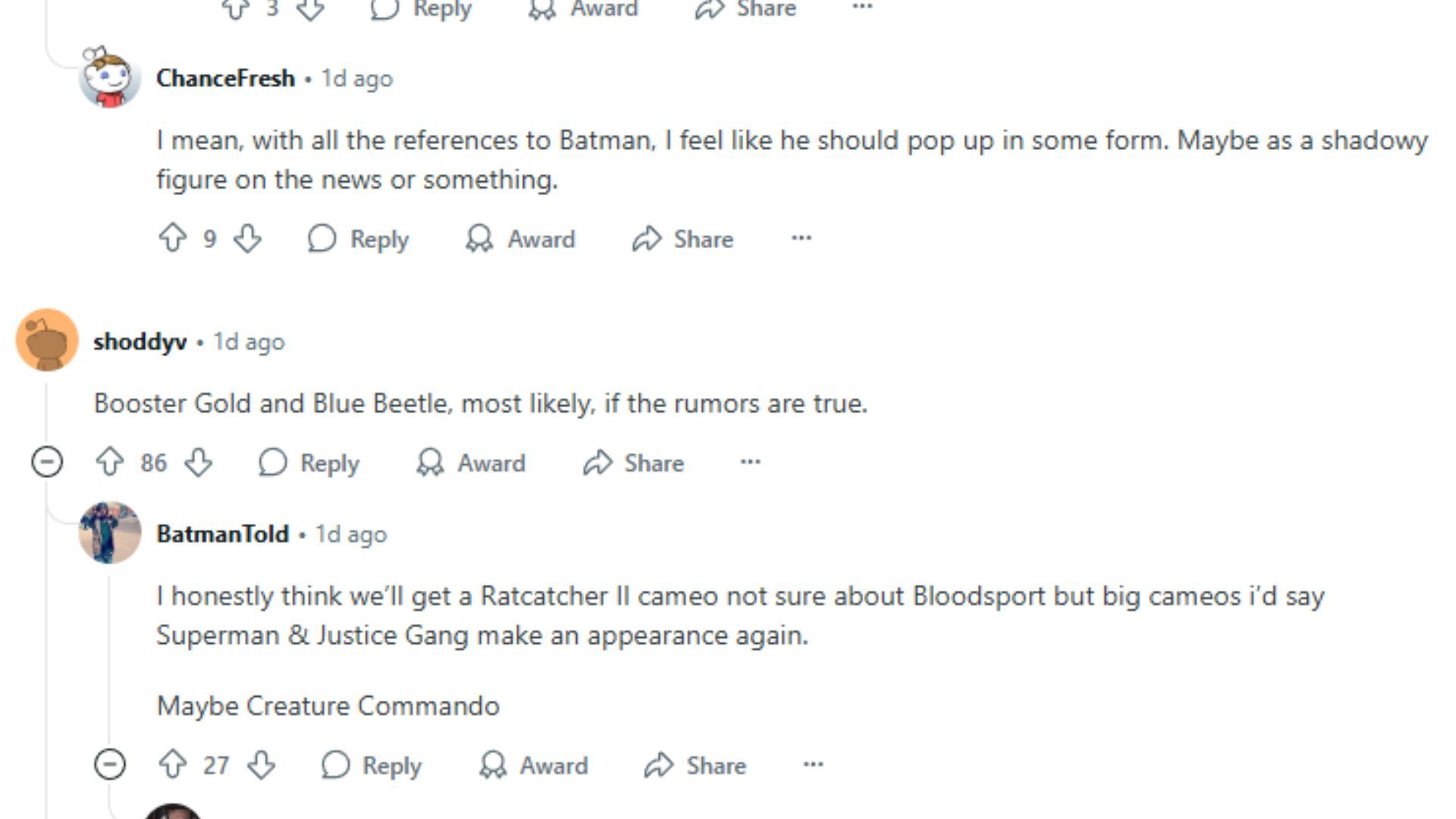Open more options on ChanceFresh's comment
The width and height of the screenshot is (1456, 819).
point(802,238)
